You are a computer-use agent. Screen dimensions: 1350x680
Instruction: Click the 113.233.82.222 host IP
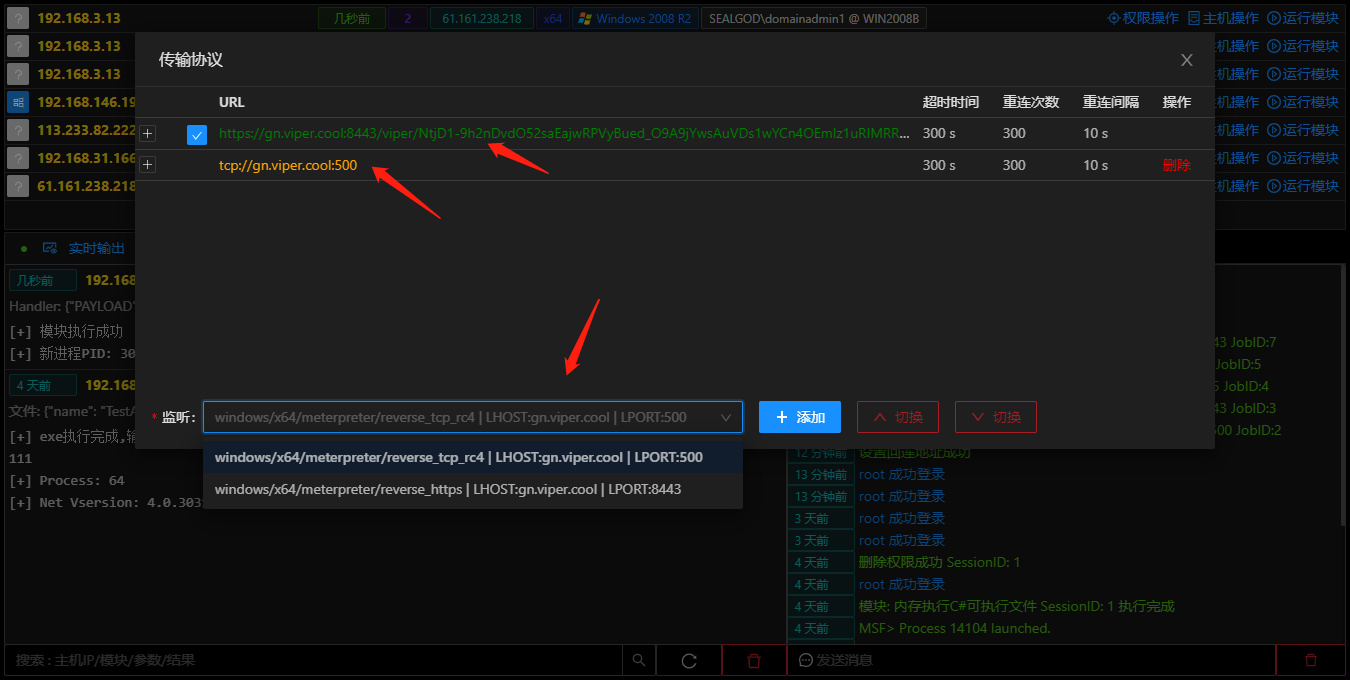click(x=86, y=130)
